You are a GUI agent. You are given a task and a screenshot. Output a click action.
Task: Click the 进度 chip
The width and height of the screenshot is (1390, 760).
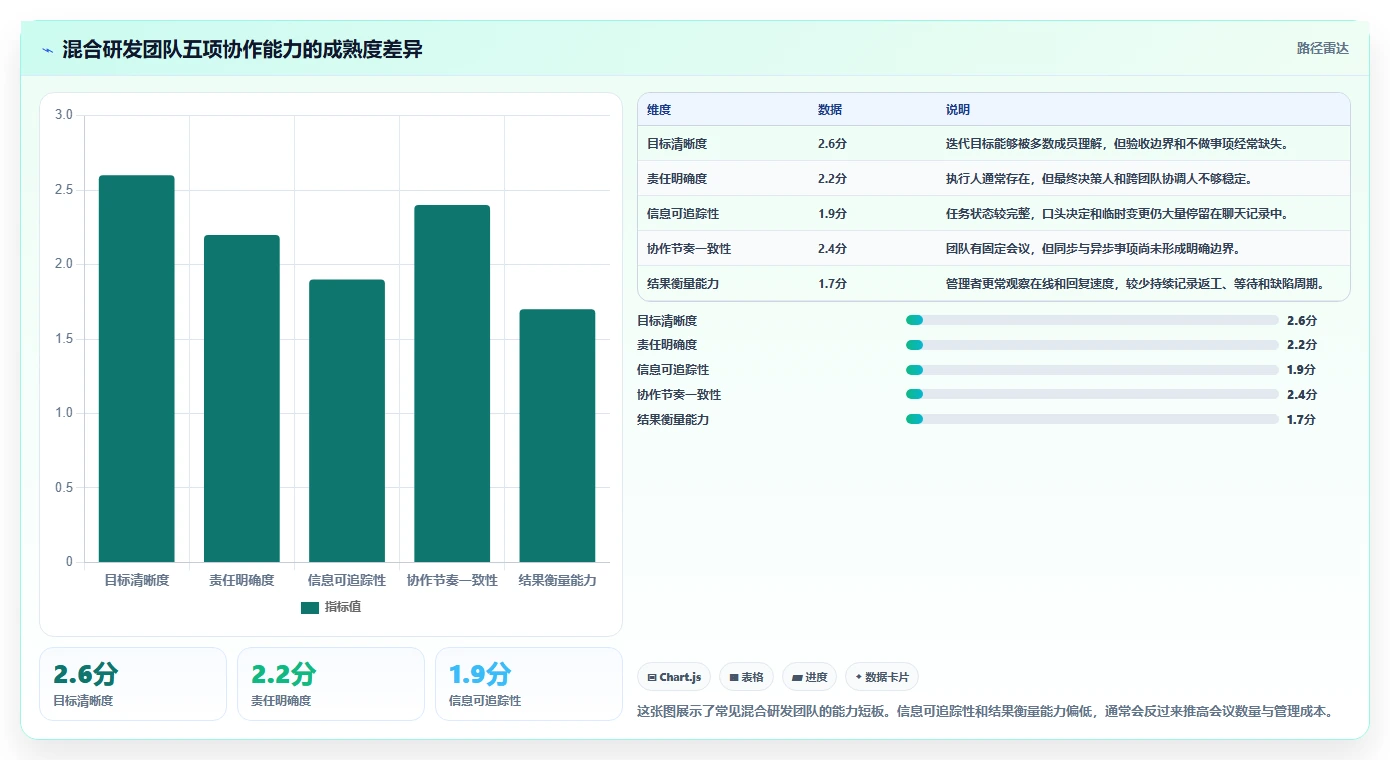click(810, 677)
